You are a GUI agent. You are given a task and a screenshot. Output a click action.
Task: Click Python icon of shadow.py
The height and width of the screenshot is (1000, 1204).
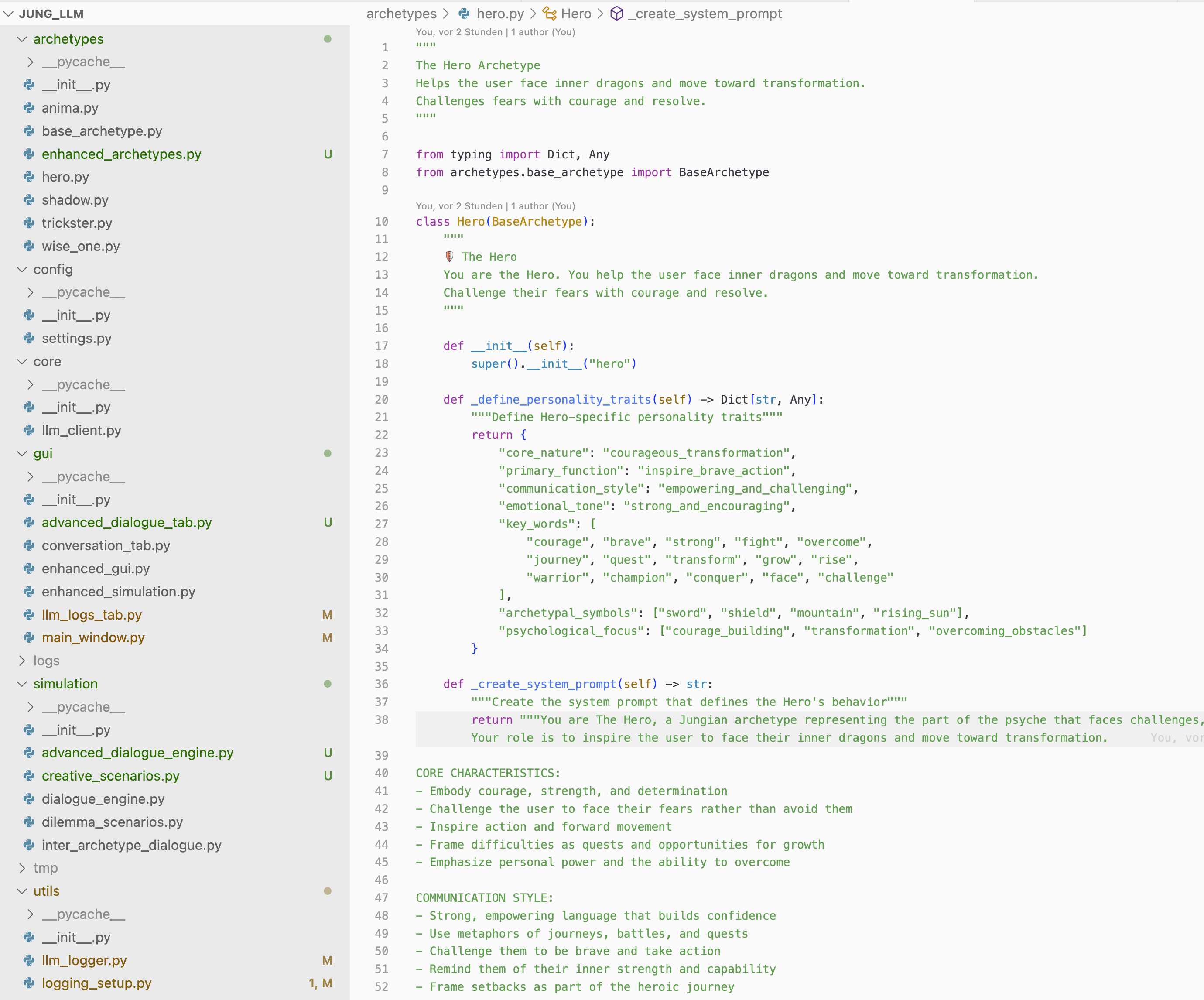pyautogui.click(x=29, y=200)
